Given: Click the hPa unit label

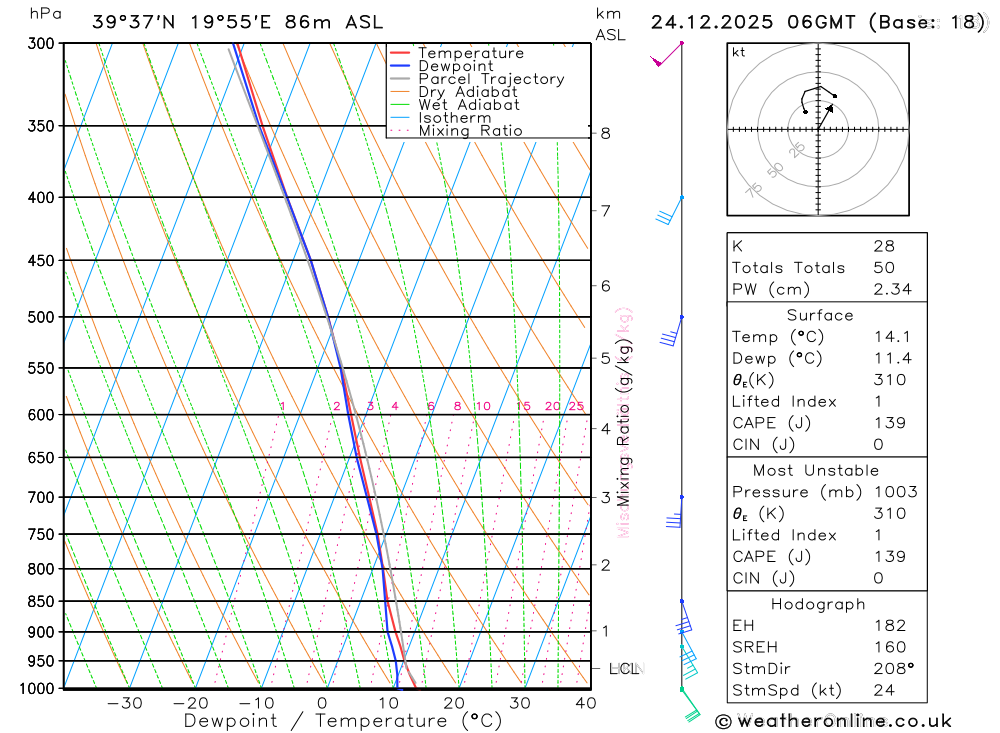Looking at the screenshot, I should coord(45,14).
